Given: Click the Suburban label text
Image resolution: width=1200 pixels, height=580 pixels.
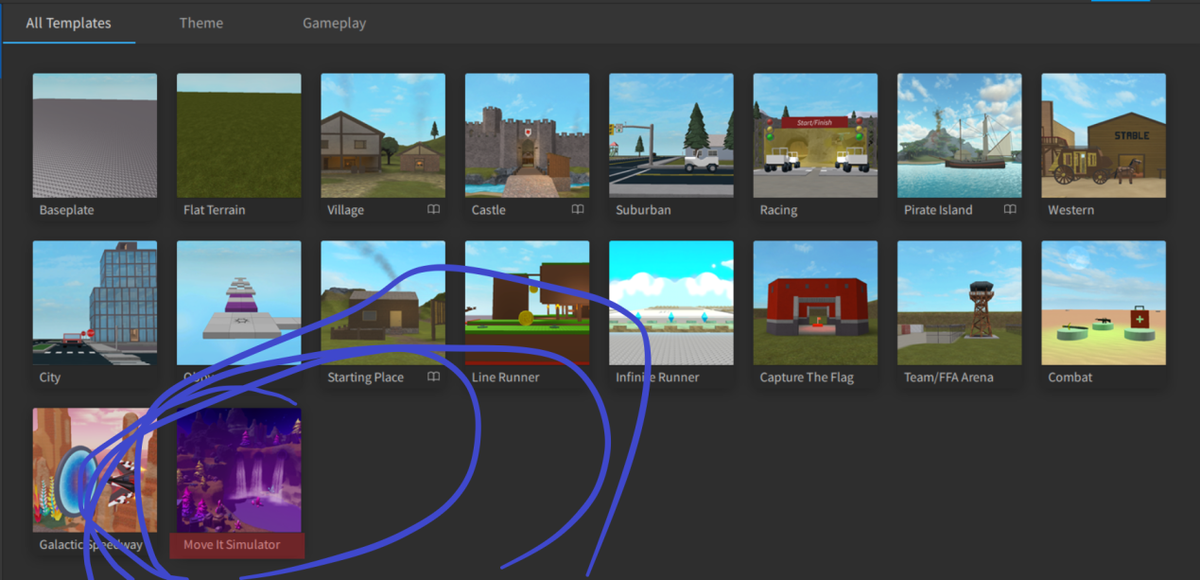Looking at the screenshot, I should coord(643,210).
